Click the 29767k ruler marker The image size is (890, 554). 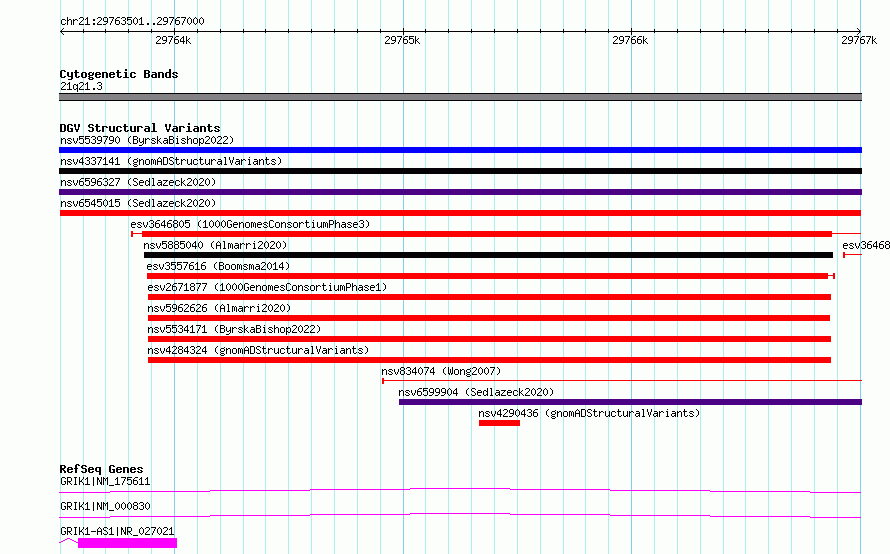859,40
